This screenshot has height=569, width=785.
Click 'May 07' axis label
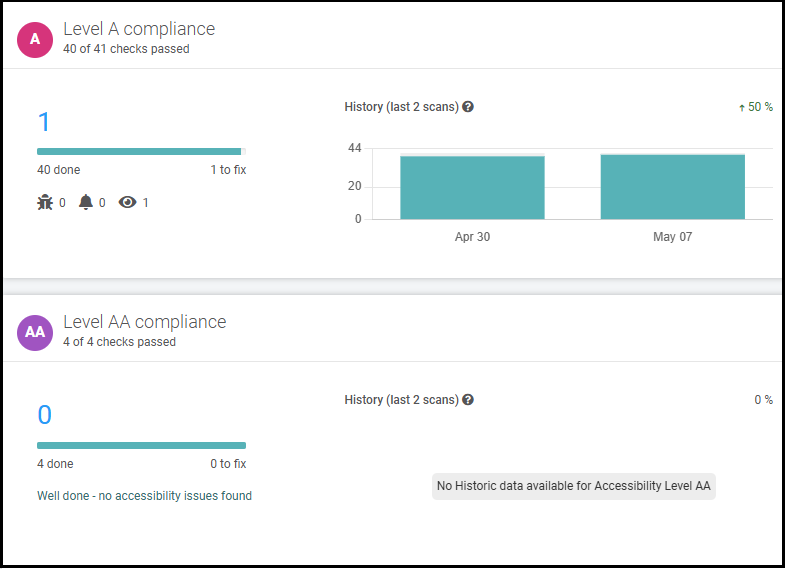672,237
